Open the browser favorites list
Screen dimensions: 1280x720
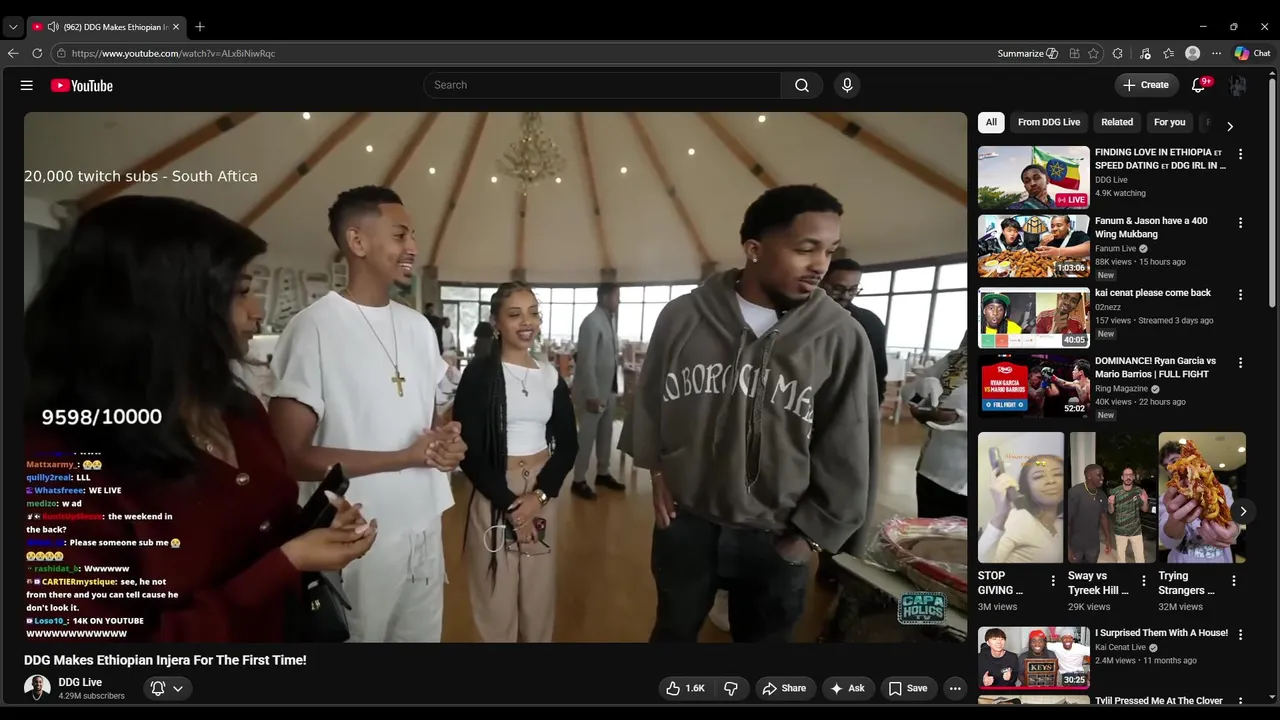click(1168, 53)
